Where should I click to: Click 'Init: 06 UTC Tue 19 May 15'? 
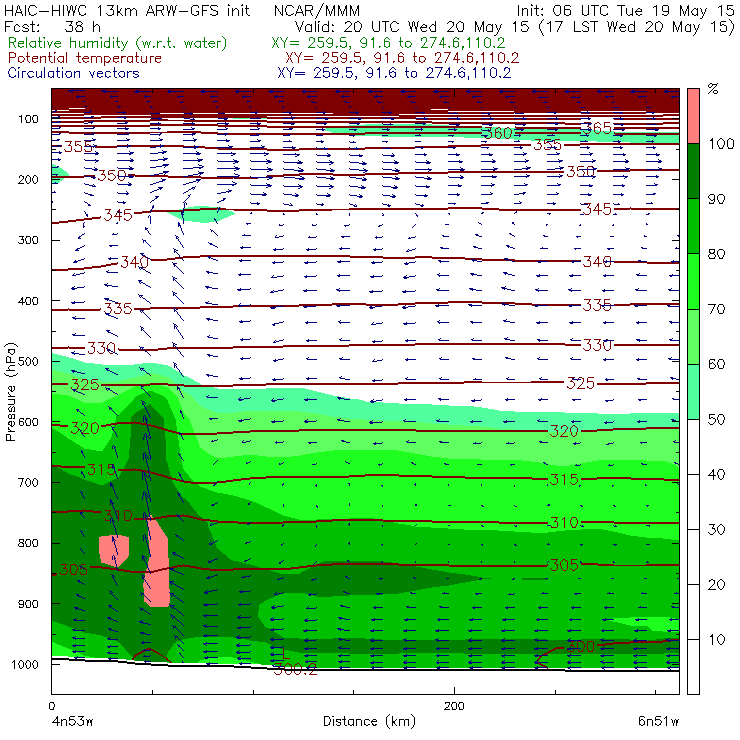click(625, 10)
